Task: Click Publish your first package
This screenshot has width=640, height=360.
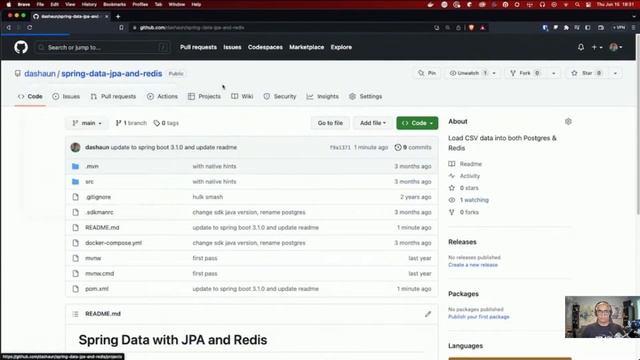Action: [479, 317]
